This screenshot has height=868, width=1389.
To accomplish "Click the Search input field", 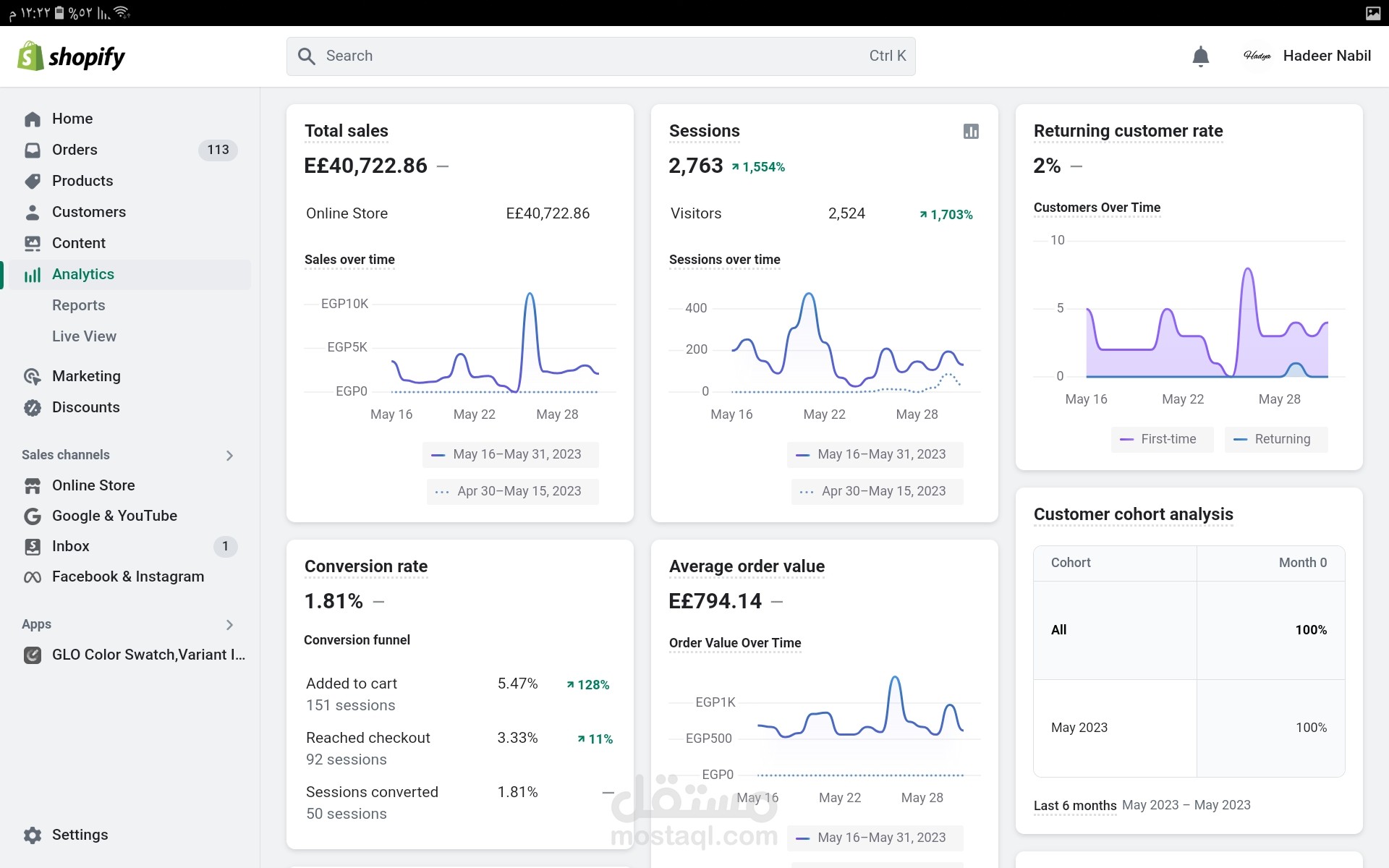I will [x=600, y=56].
